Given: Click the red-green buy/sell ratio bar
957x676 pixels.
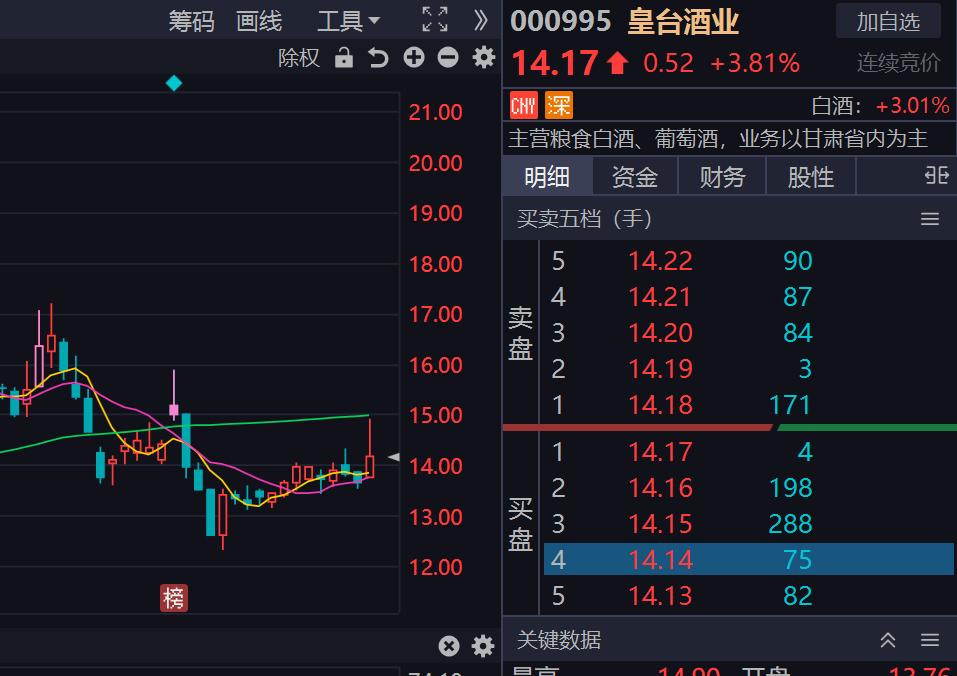Looking at the screenshot, I should (729, 428).
